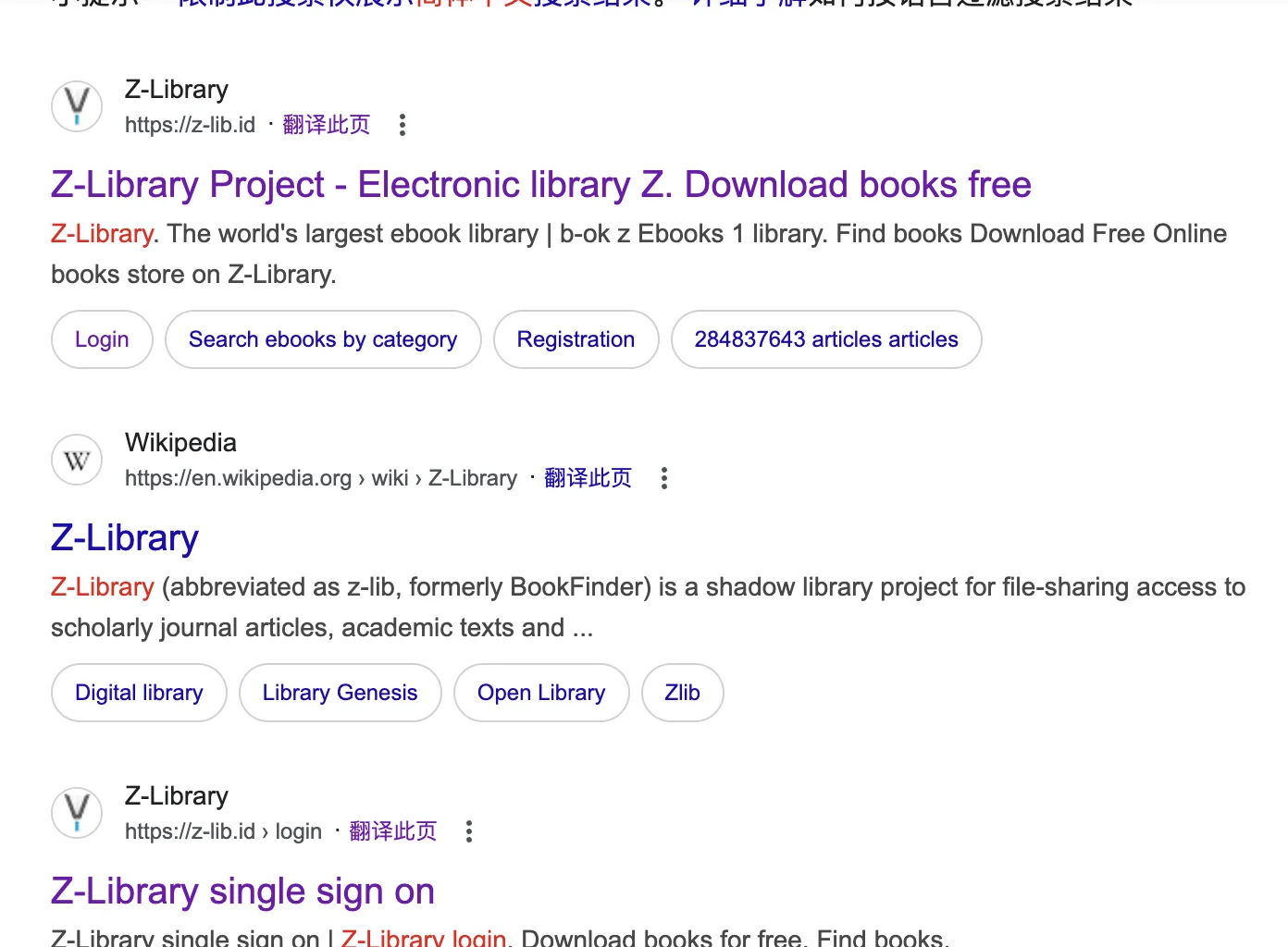
Task: Select the Zlib chip
Action: pos(682,693)
